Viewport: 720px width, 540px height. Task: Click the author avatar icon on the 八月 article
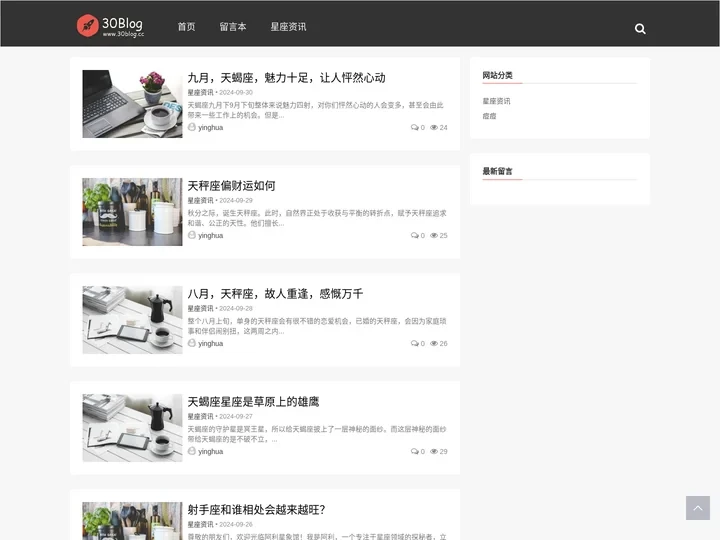[x=192, y=343]
